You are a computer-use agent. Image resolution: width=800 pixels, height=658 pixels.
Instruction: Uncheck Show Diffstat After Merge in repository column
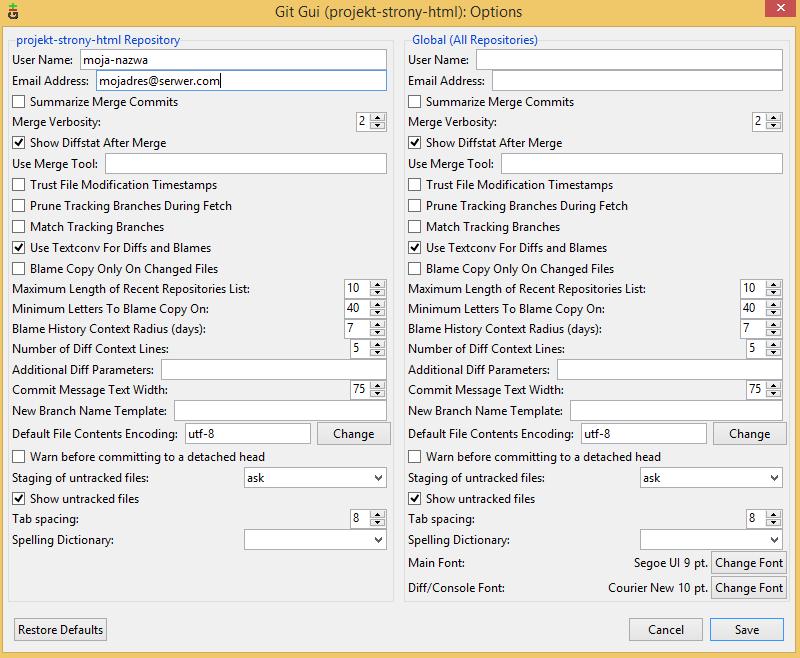(18, 142)
